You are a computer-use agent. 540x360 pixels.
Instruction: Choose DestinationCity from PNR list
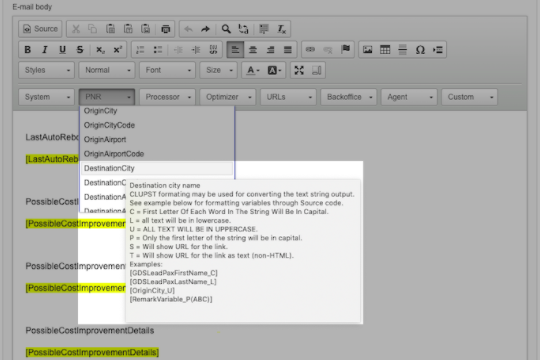tap(157, 168)
